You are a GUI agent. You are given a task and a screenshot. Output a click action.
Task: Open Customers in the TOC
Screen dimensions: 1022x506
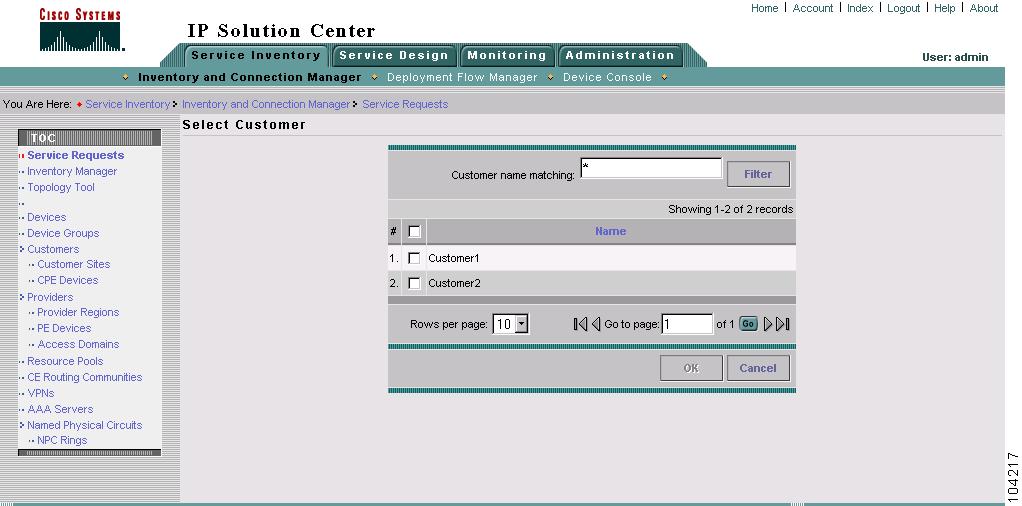click(53, 249)
